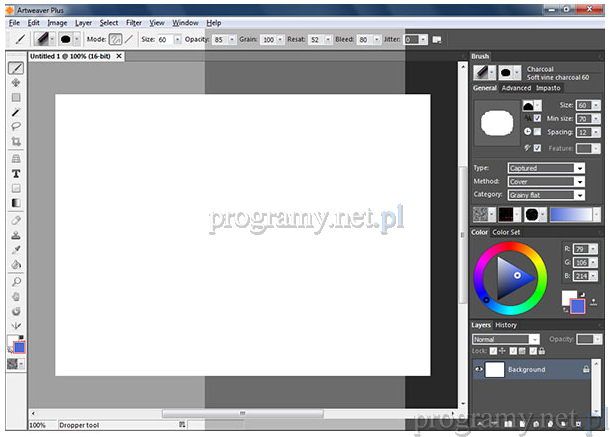Enable the Spacing checkbox

pos(537,132)
